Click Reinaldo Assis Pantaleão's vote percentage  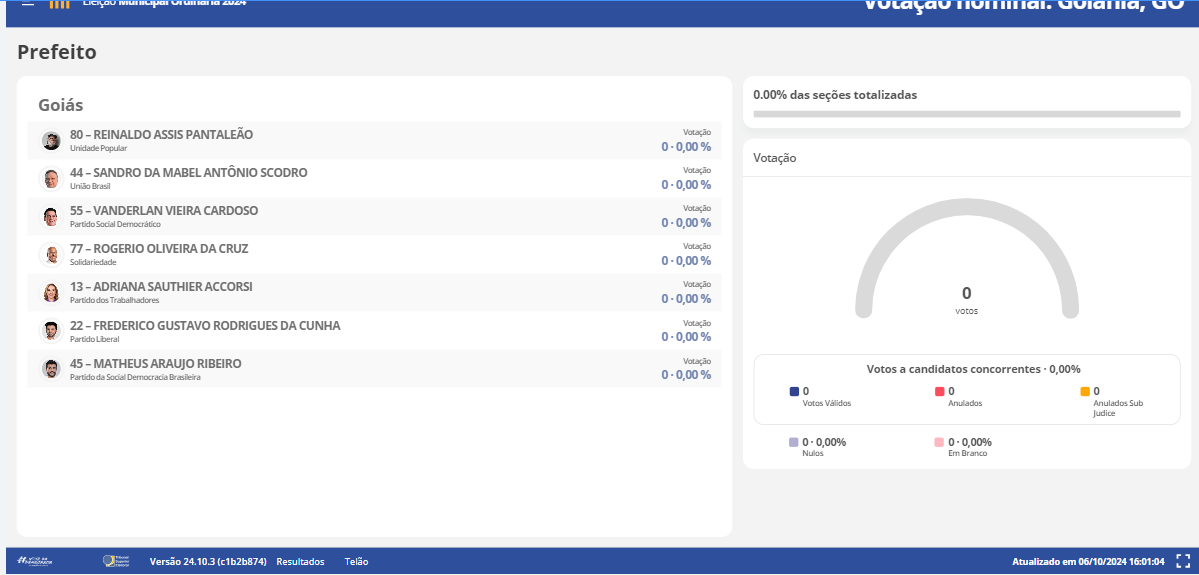pyautogui.click(x=687, y=147)
